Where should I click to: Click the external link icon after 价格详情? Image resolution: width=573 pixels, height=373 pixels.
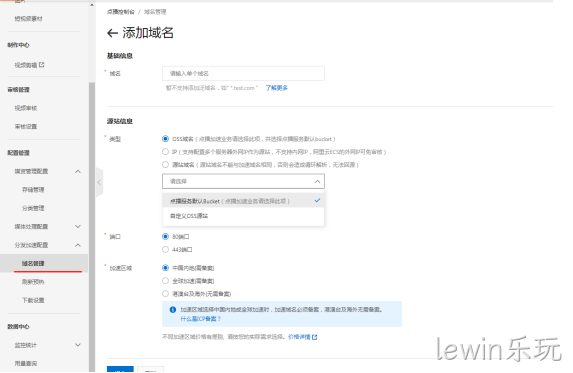click(x=315, y=337)
